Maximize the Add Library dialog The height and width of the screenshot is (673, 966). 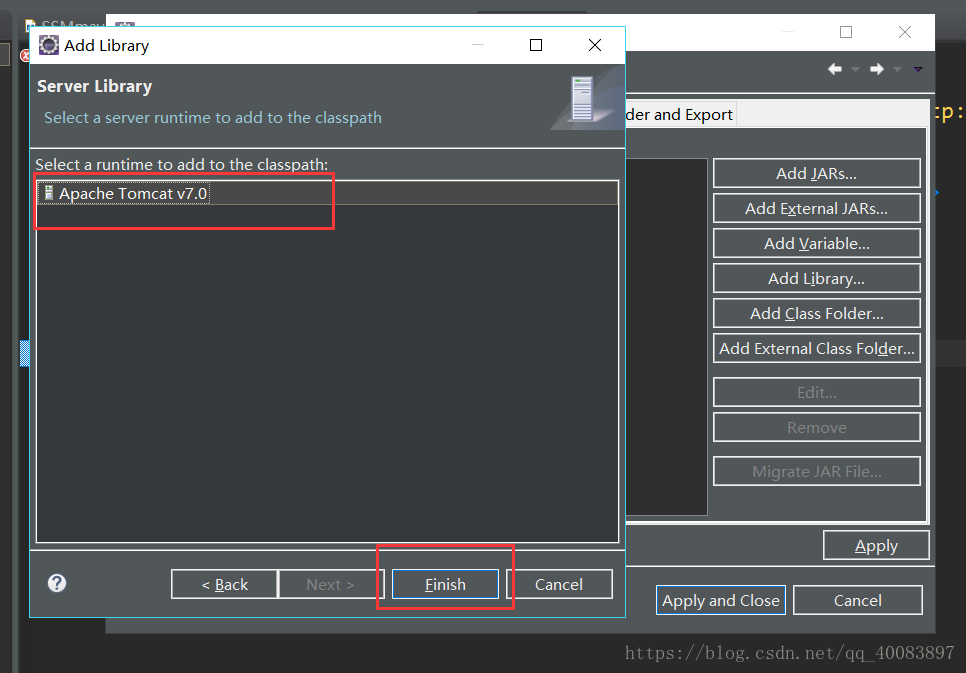tap(536, 45)
